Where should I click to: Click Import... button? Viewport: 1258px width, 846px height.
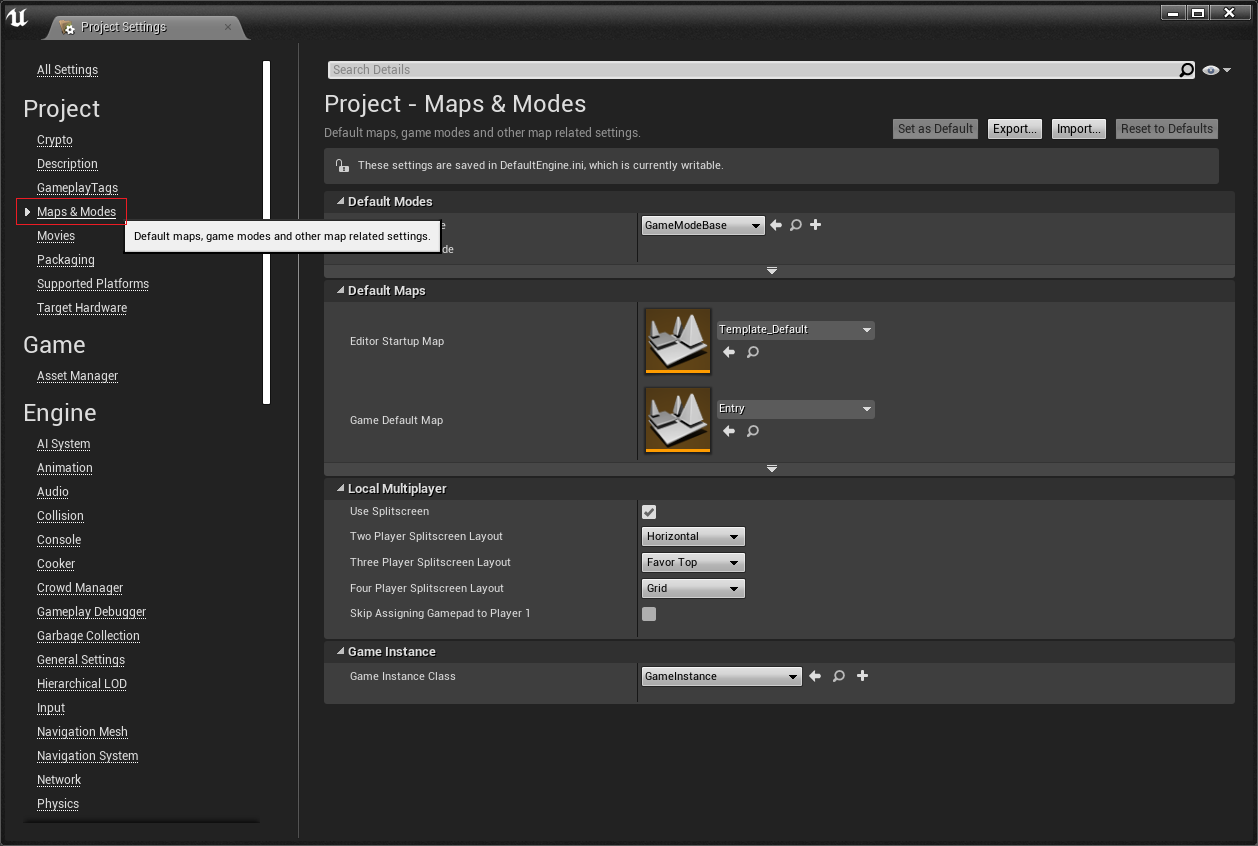[x=1079, y=129]
